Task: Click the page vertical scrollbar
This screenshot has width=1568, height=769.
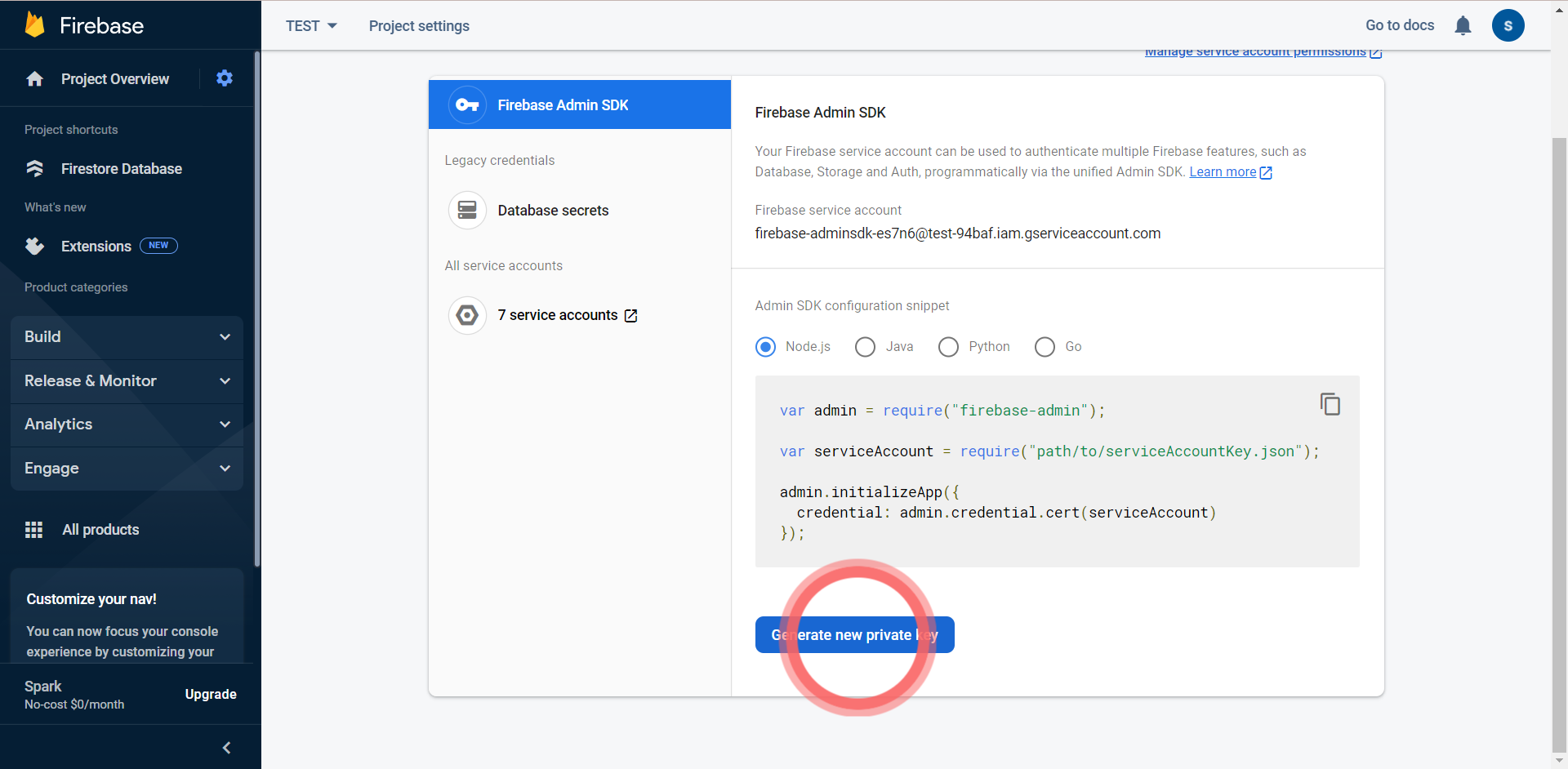Action: tap(1559, 445)
